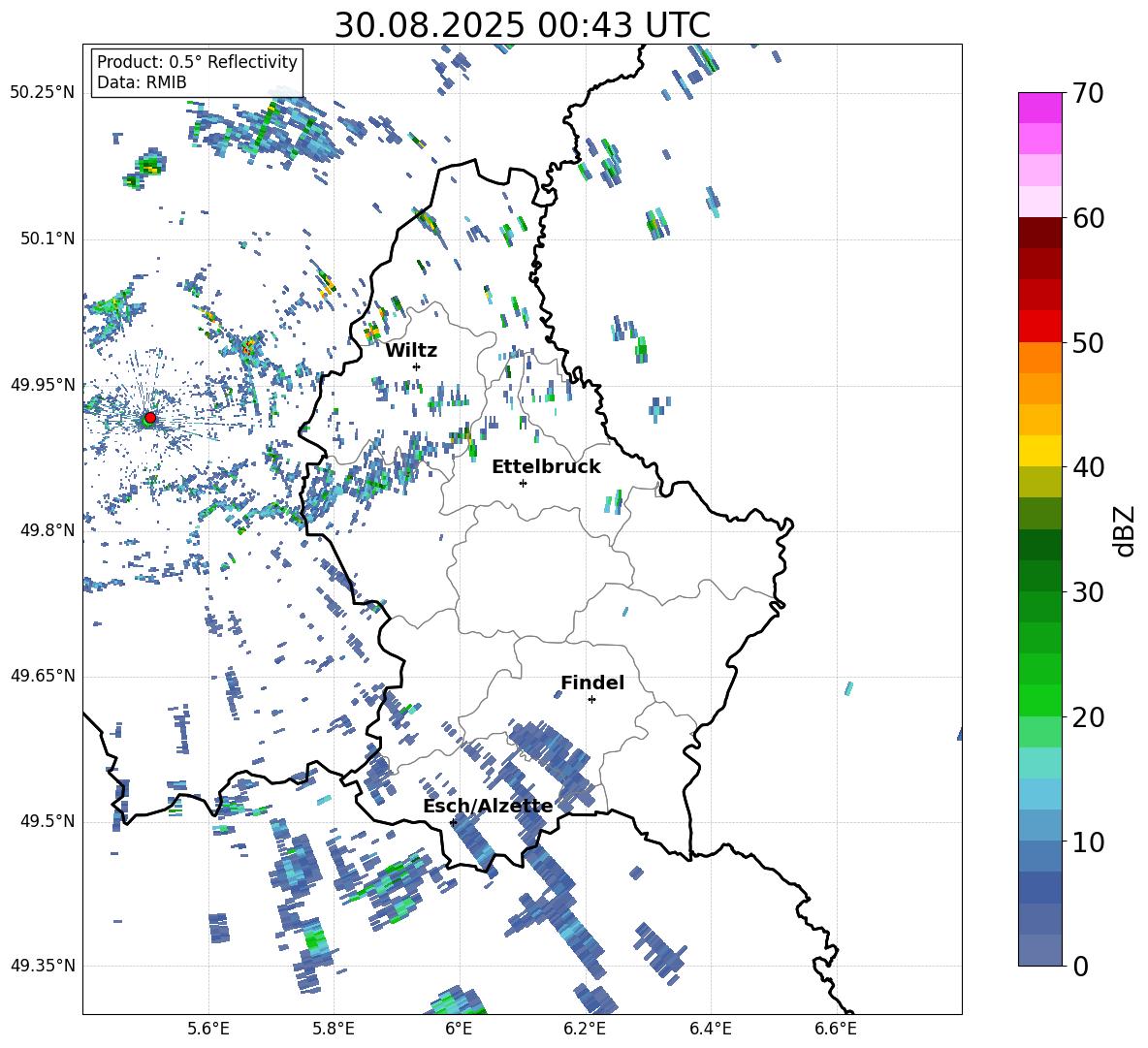Click the Esch/Alzette city label
Image resolution: width=1148 pixels, height=1048 pixels.
(x=488, y=806)
